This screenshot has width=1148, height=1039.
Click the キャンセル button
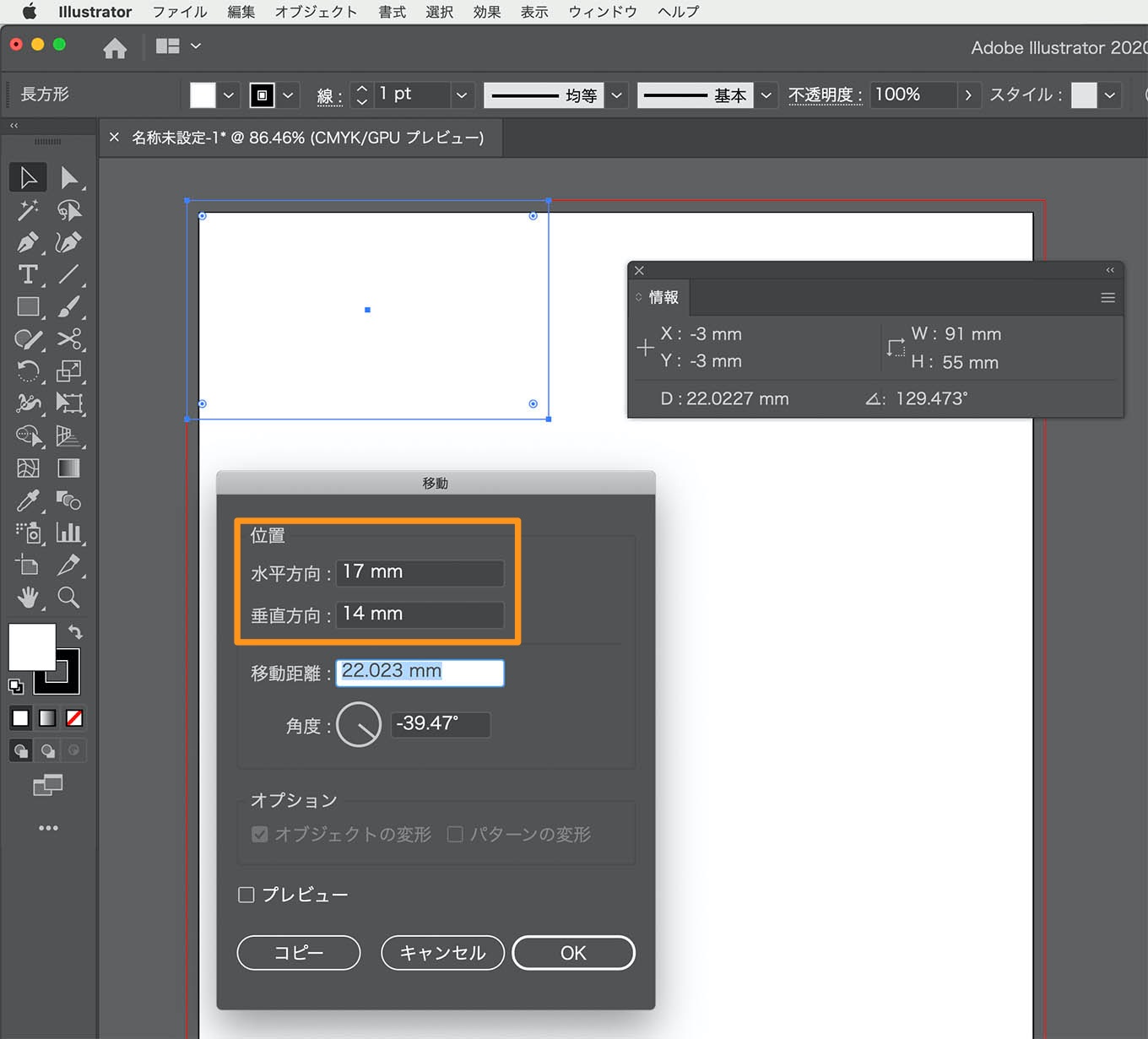pos(442,953)
